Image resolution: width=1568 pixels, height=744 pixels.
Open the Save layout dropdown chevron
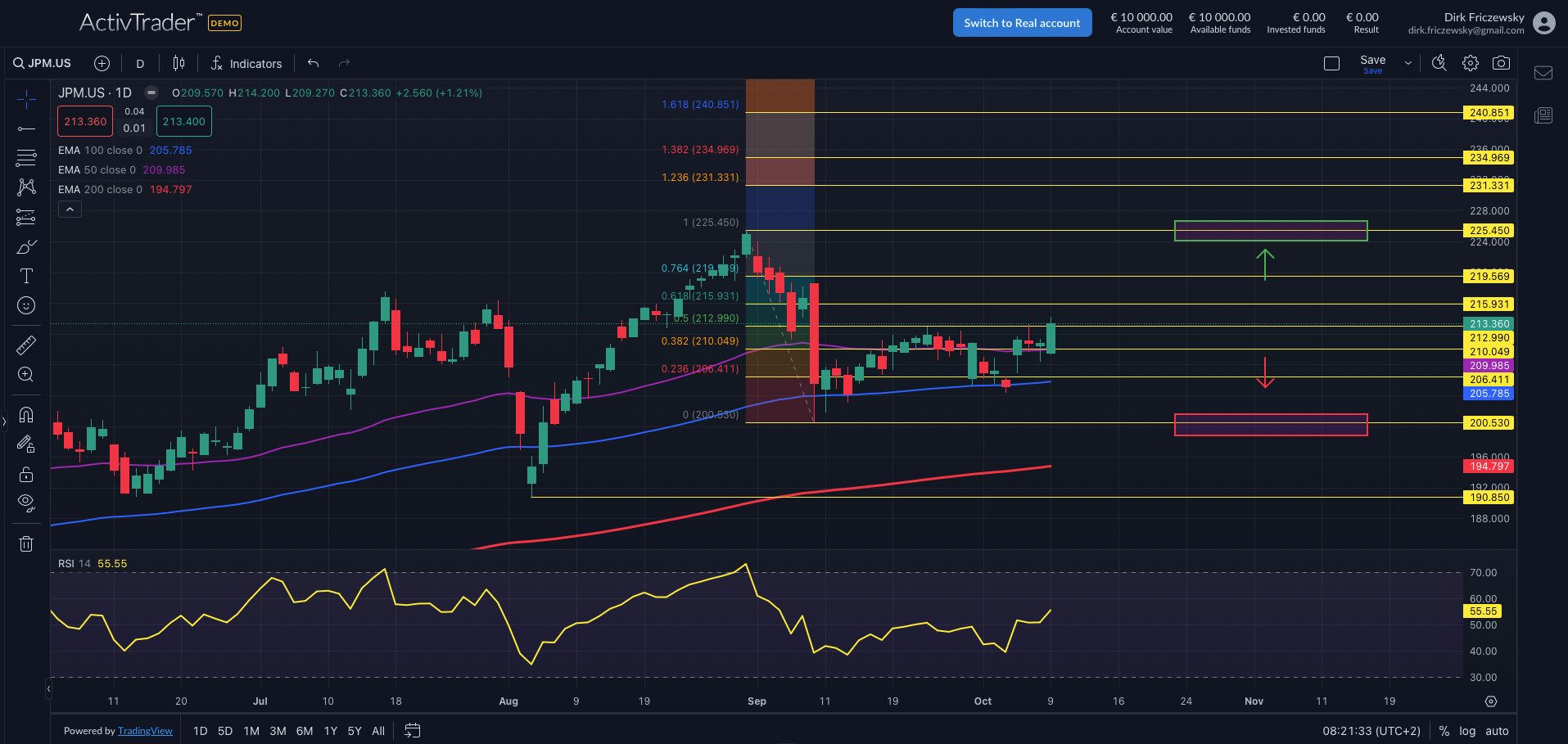point(1408,62)
